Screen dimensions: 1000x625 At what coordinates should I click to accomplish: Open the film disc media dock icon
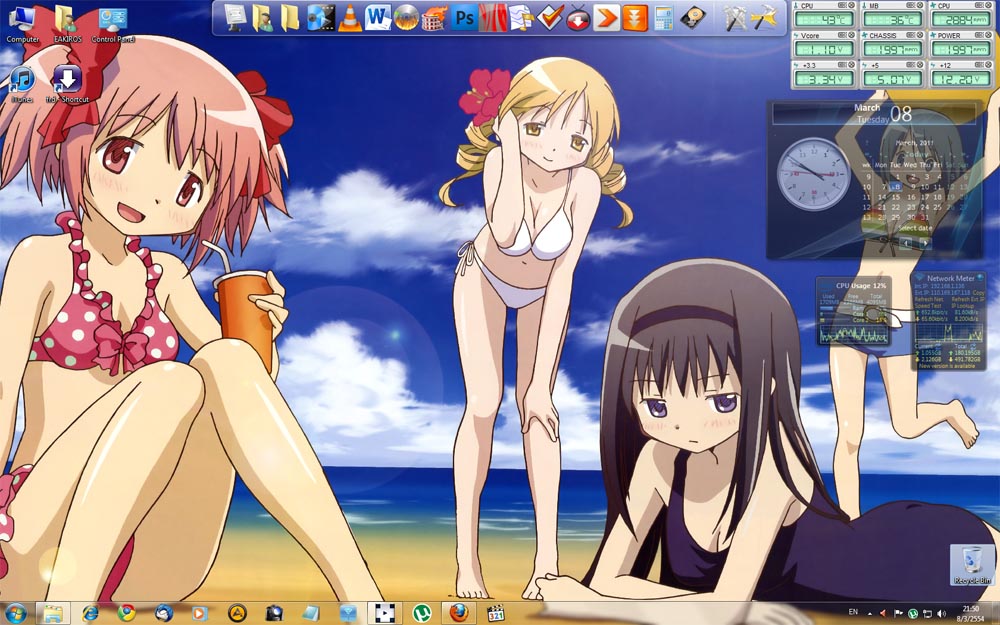point(320,18)
